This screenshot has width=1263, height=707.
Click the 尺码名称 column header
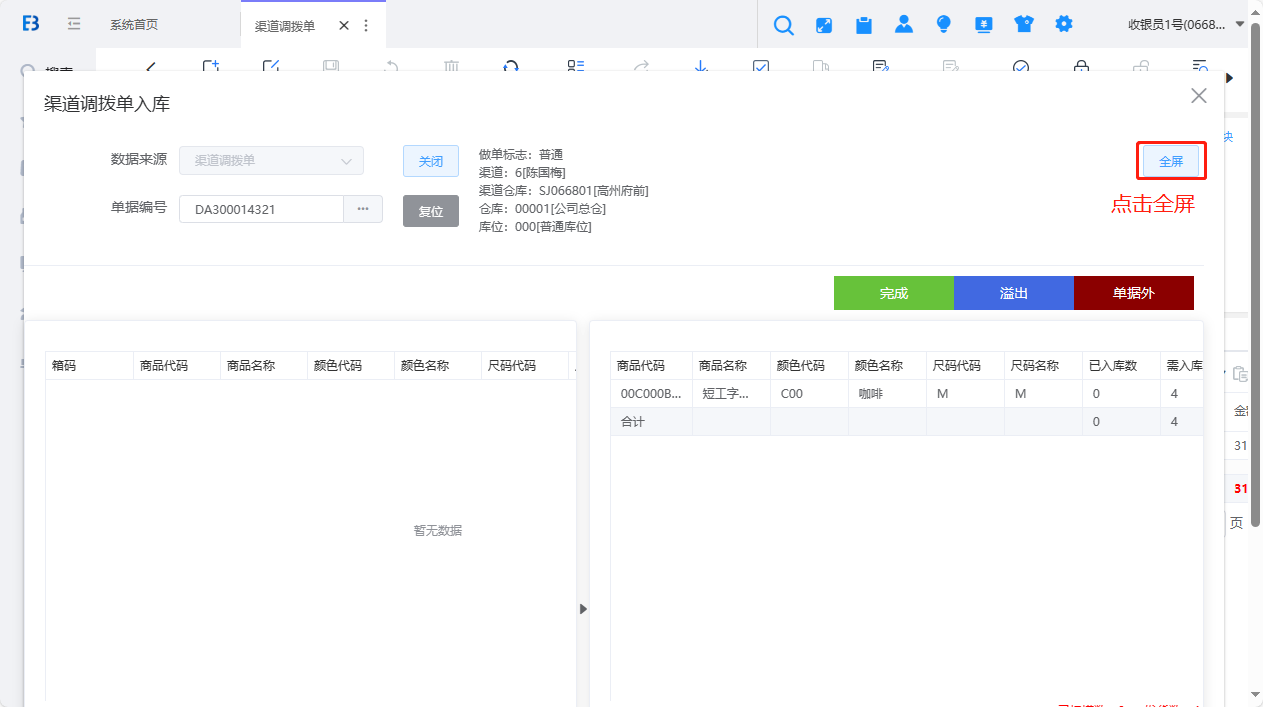coord(1043,366)
